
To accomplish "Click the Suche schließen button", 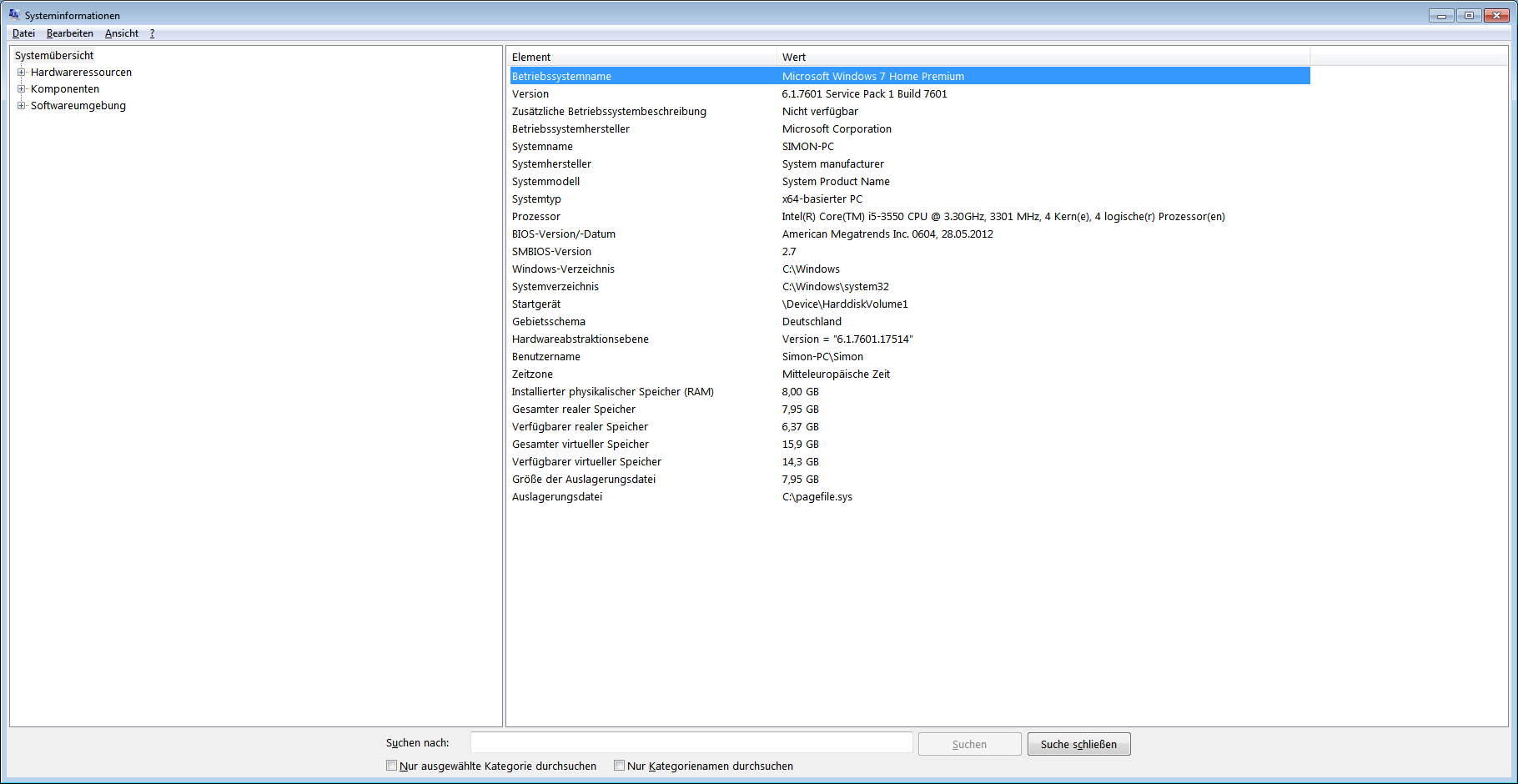I will click(1078, 744).
